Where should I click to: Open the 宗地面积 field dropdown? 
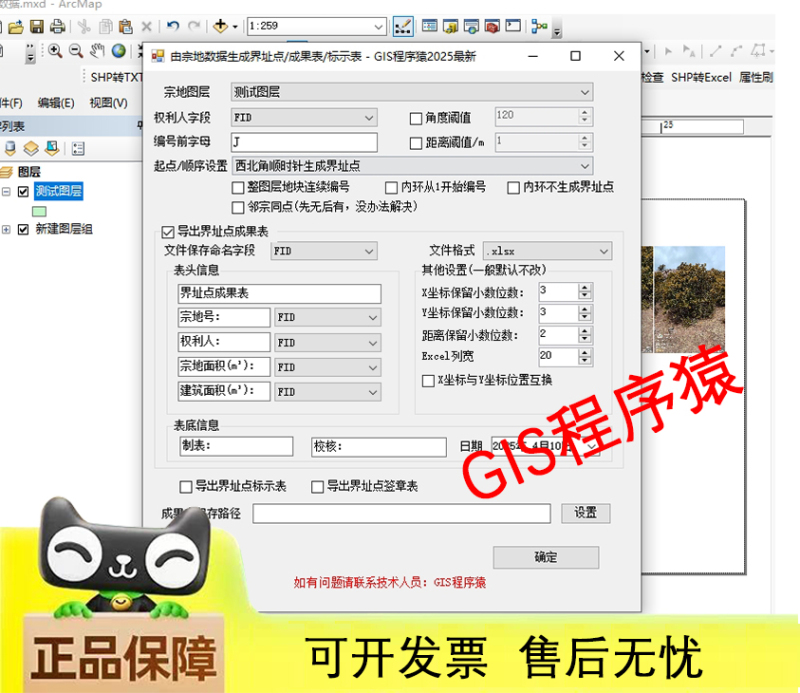click(x=373, y=367)
